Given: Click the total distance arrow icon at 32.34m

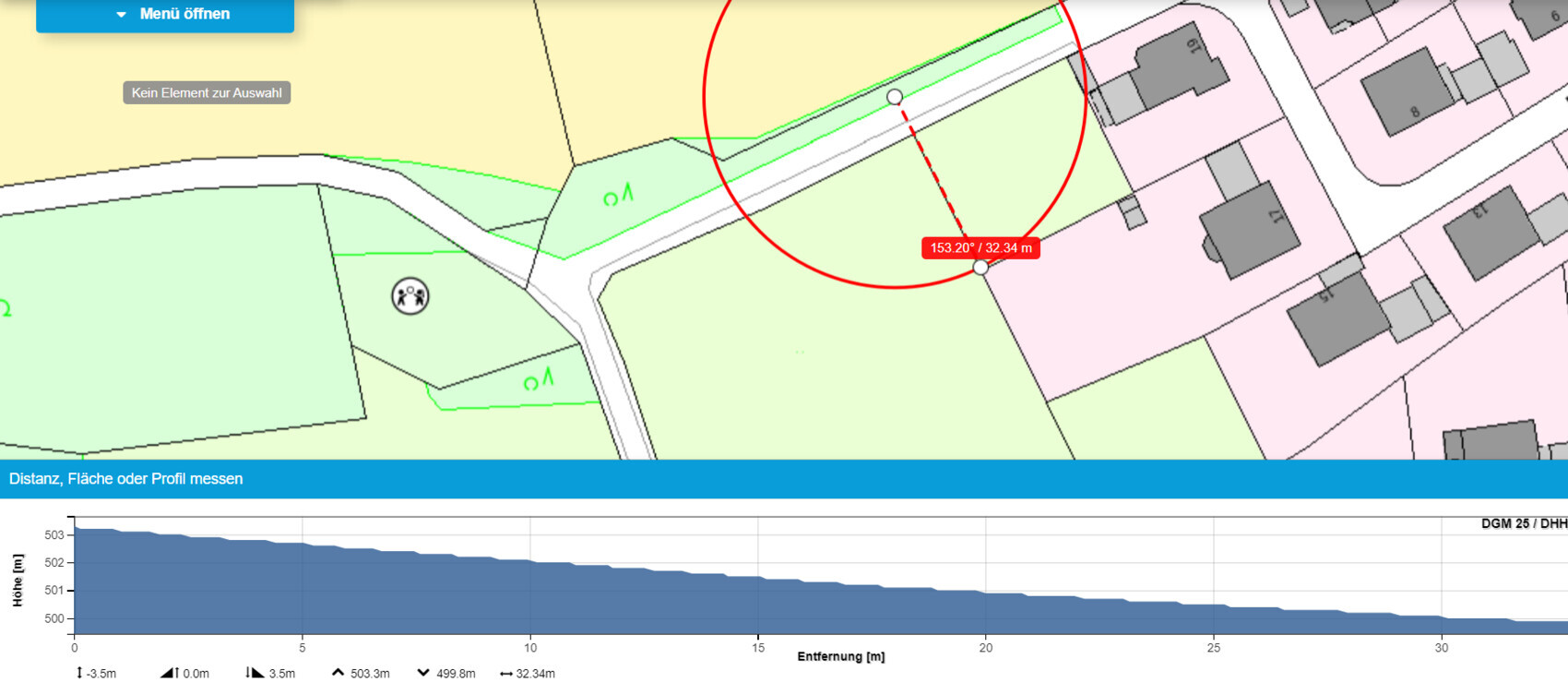Looking at the screenshot, I should coord(505,674).
